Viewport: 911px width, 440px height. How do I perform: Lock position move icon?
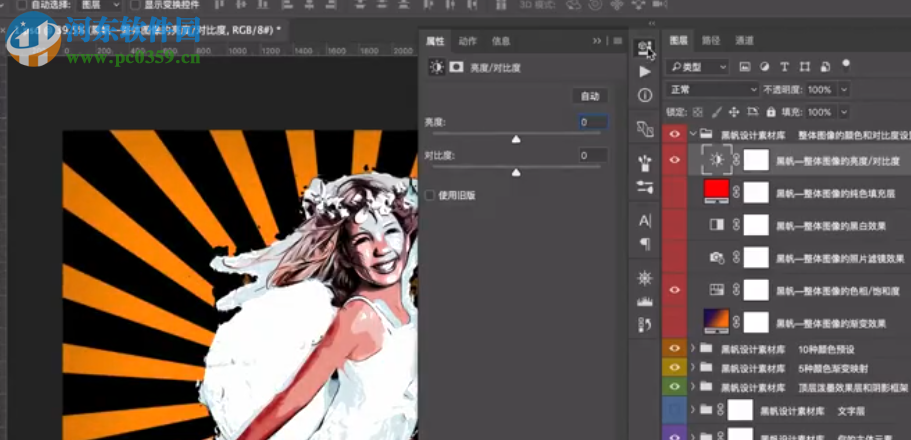[x=734, y=112]
